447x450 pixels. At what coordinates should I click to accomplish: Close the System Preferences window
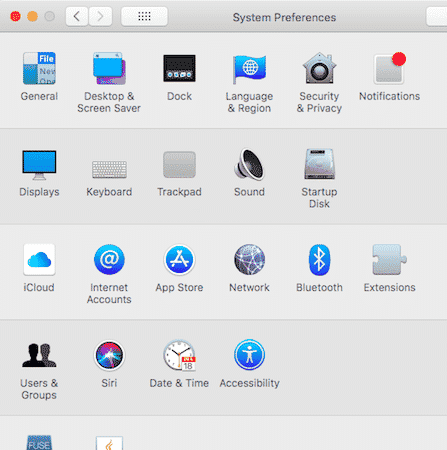pos(15,16)
